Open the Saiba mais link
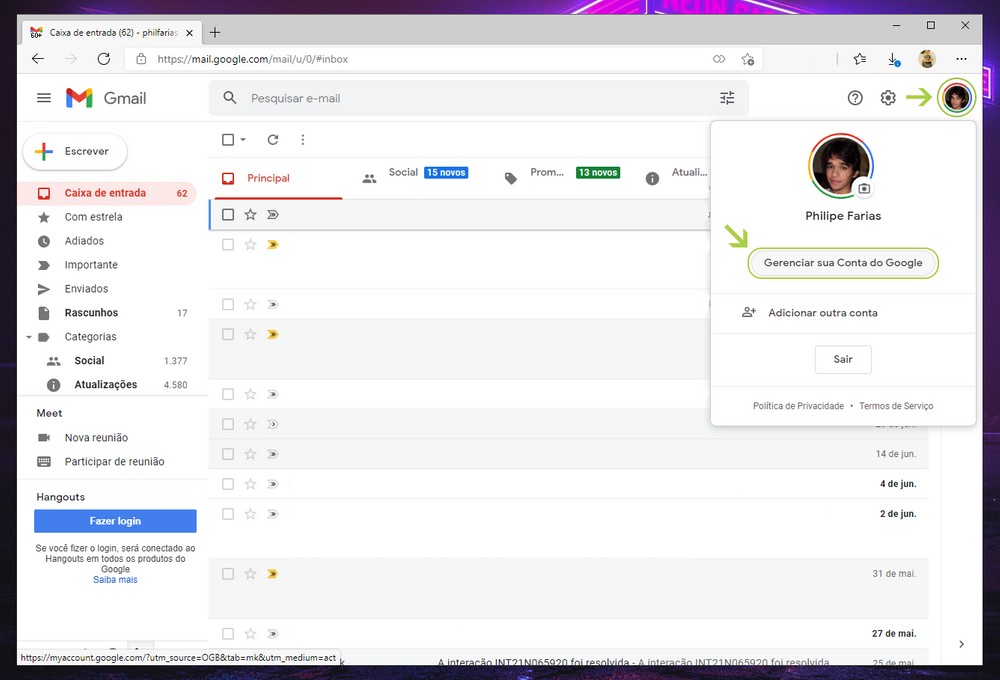1000x680 pixels. tap(115, 580)
